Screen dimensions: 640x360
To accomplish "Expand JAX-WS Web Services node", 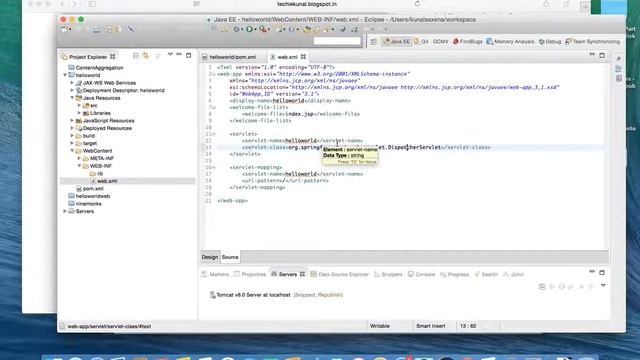I will coord(72,83).
